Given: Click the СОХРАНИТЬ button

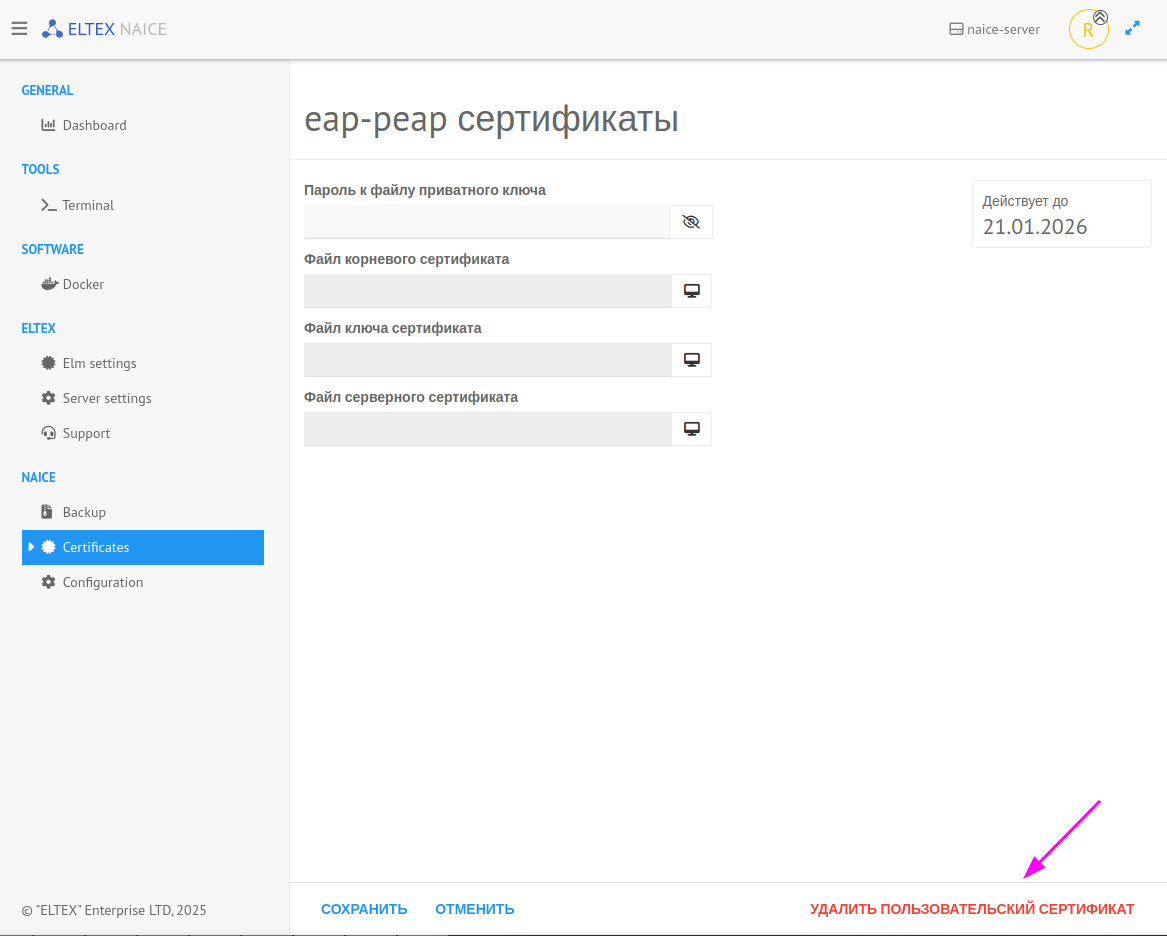Looking at the screenshot, I should (x=364, y=909).
